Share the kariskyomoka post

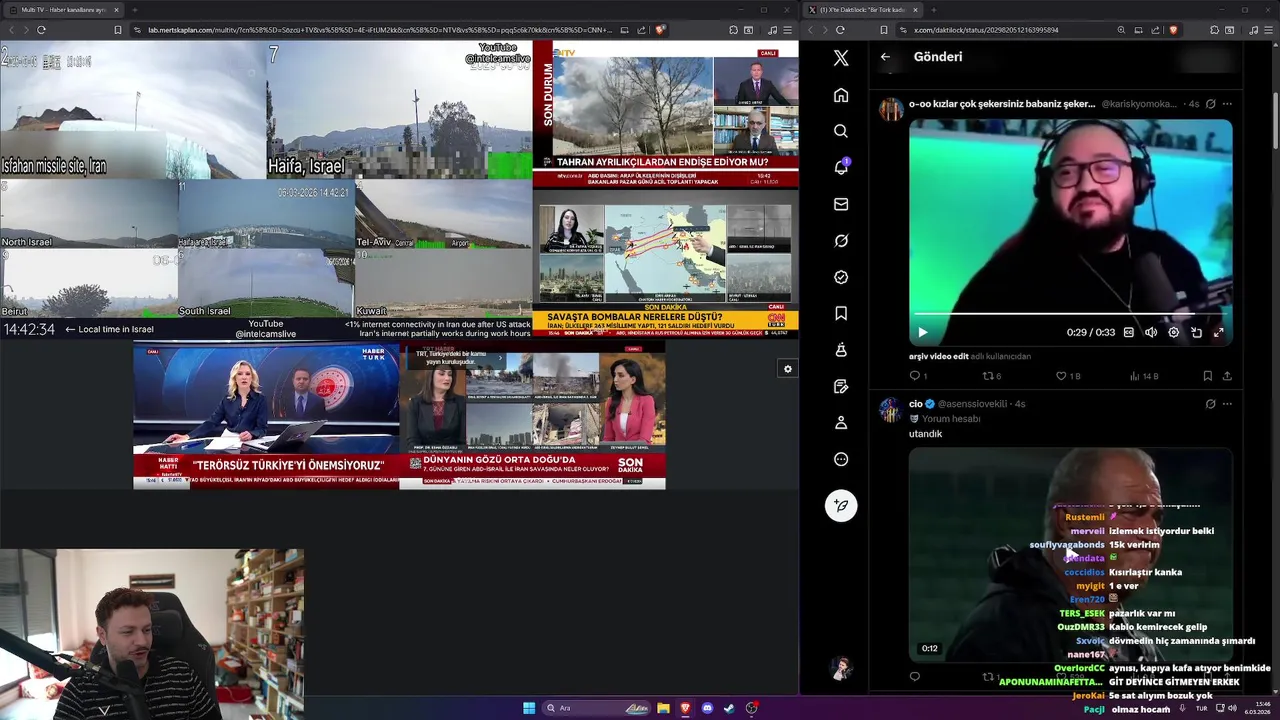pos(1227,376)
